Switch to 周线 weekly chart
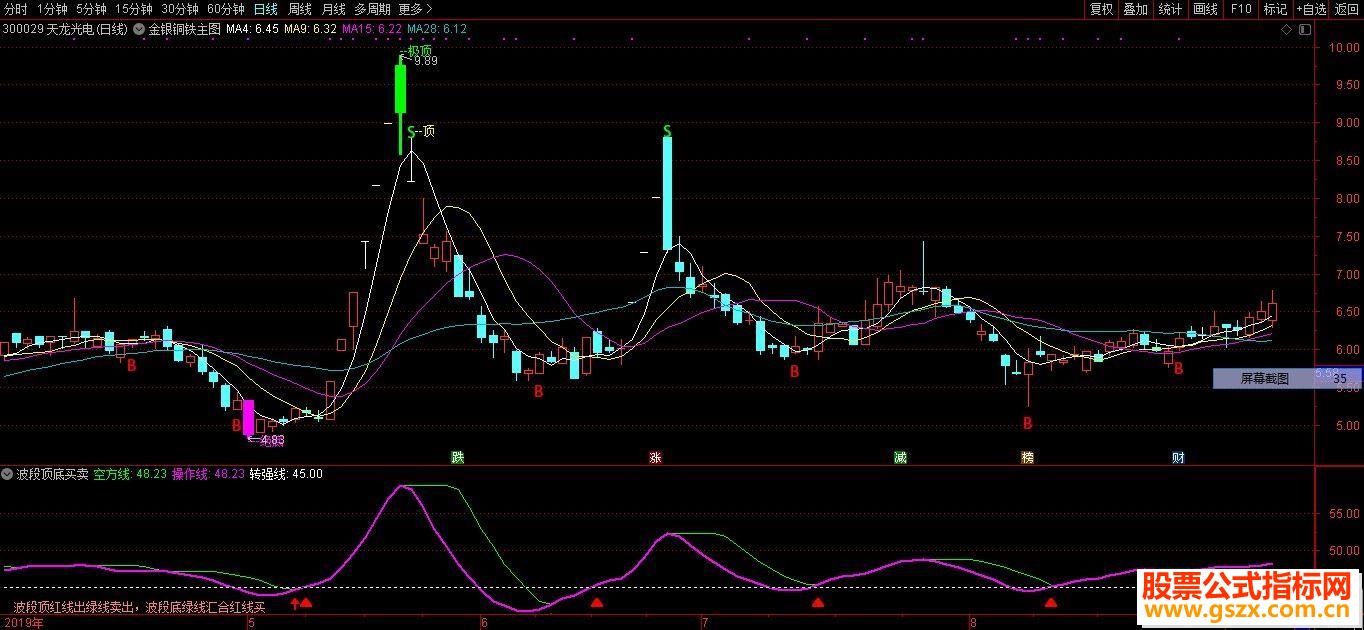This screenshot has width=1364, height=630. pos(300,9)
